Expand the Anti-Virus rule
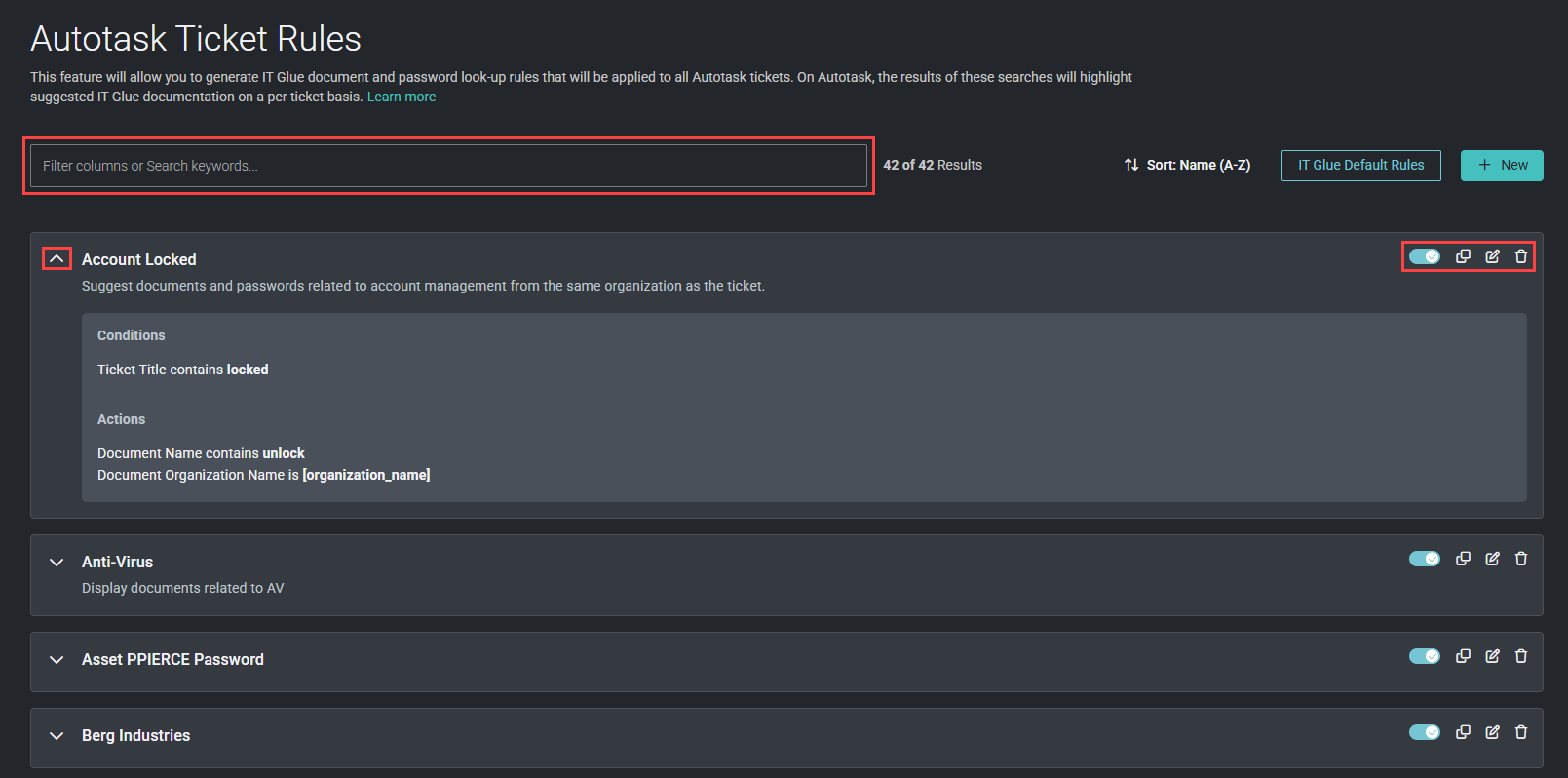1568x778 pixels. pos(57,563)
